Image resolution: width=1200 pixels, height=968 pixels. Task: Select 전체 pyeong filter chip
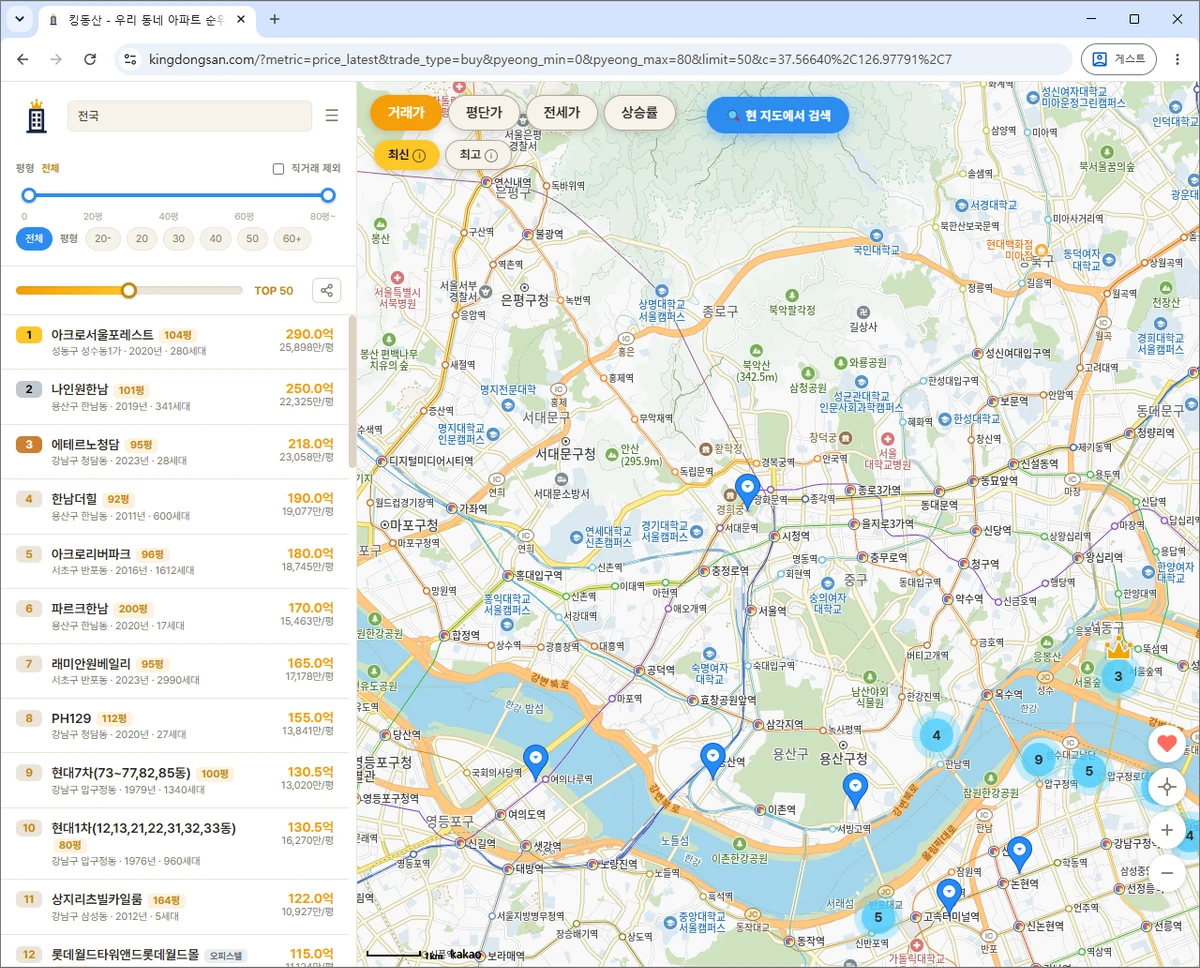[34, 239]
